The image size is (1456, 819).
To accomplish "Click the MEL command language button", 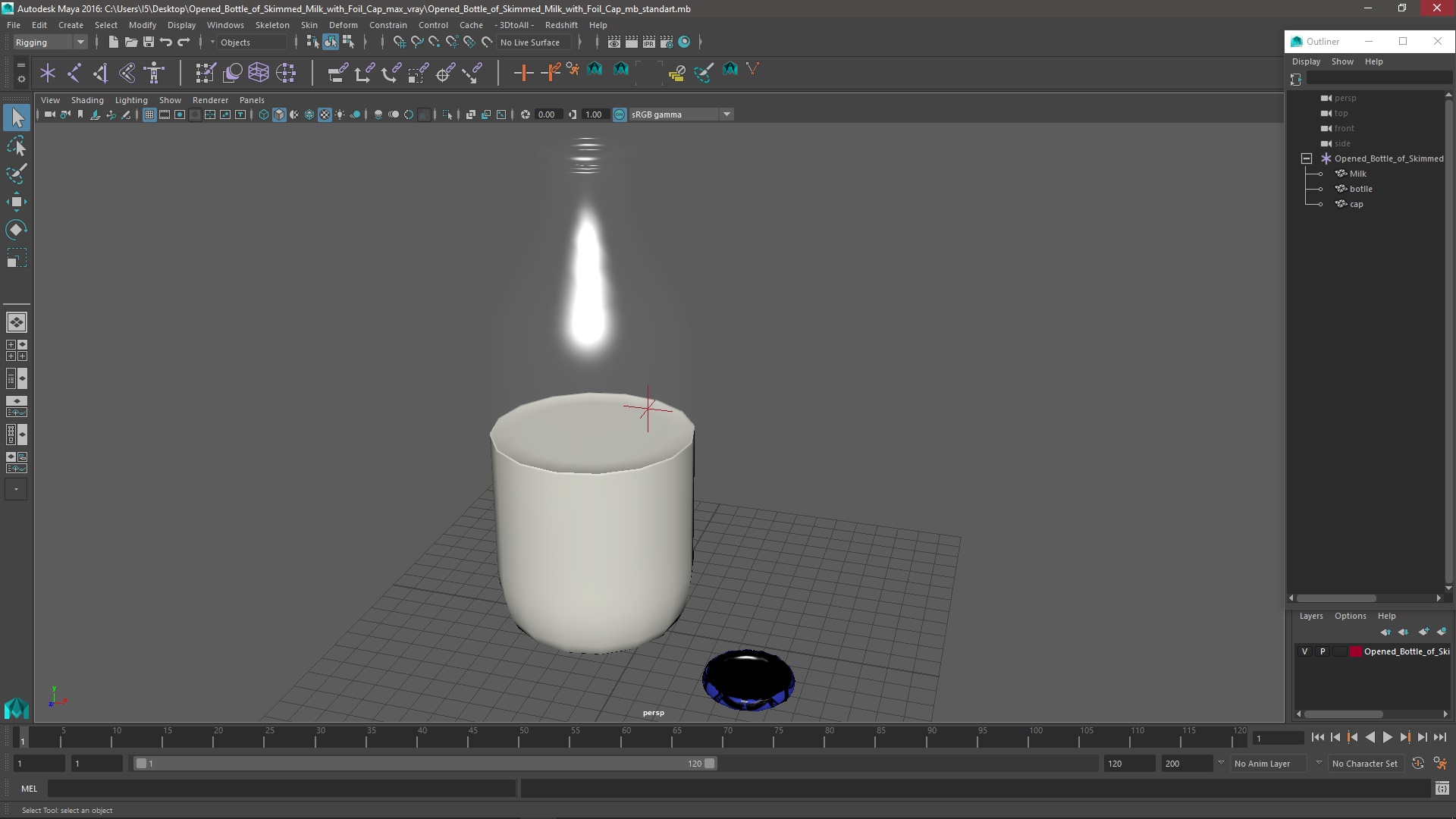I will click(x=29, y=789).
